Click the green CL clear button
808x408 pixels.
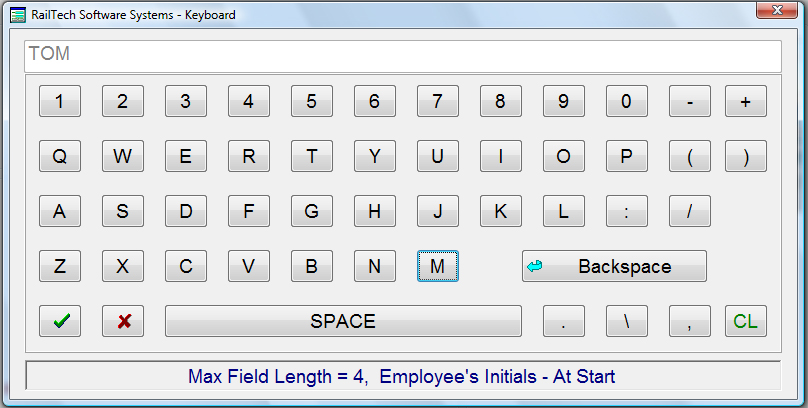coord(745,321)
